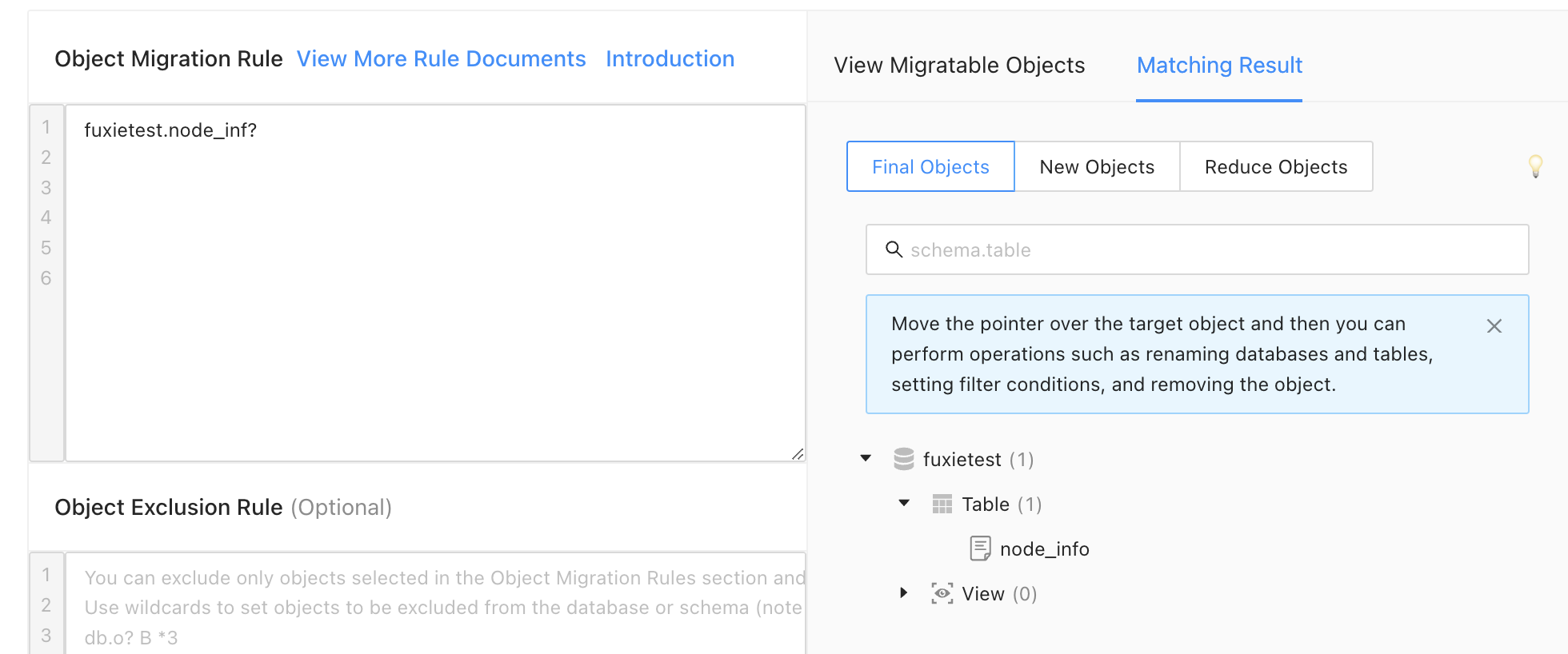Show Final Objects list
This screenshot has width=1568, height=654.
pyautogui.click(x=930, y=167)
